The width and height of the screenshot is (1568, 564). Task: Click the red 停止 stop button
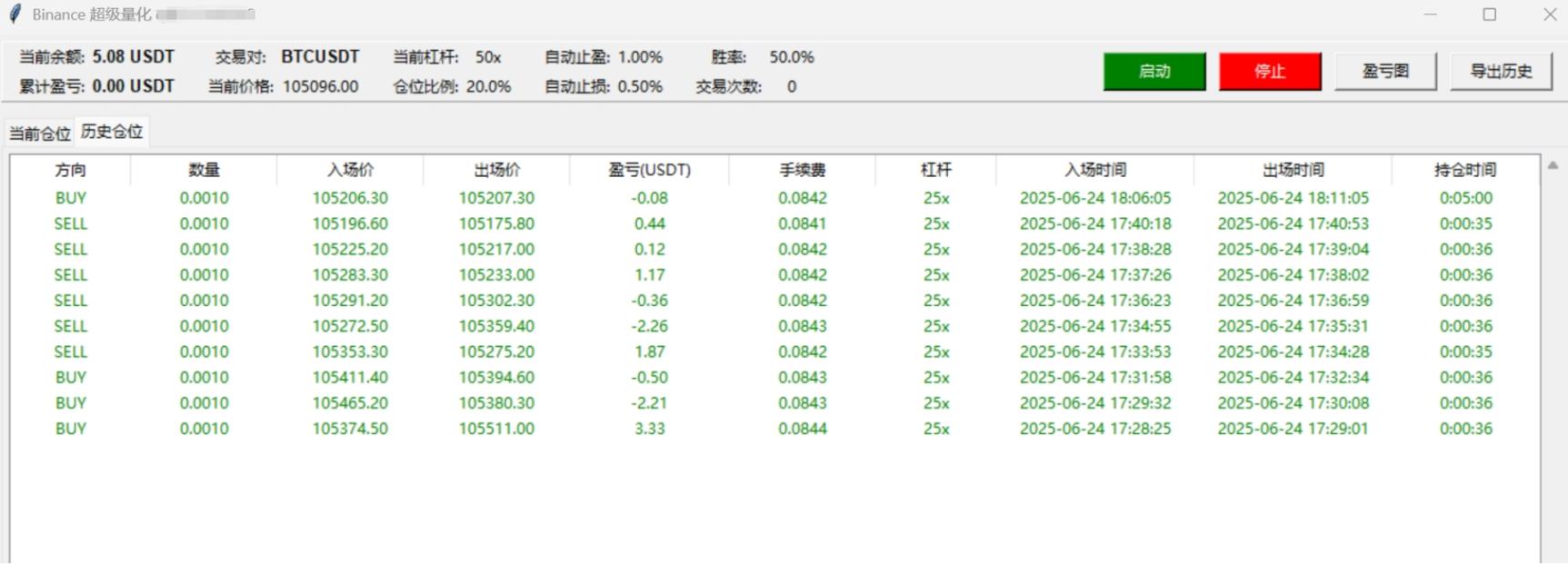(x=1270, y=71)
